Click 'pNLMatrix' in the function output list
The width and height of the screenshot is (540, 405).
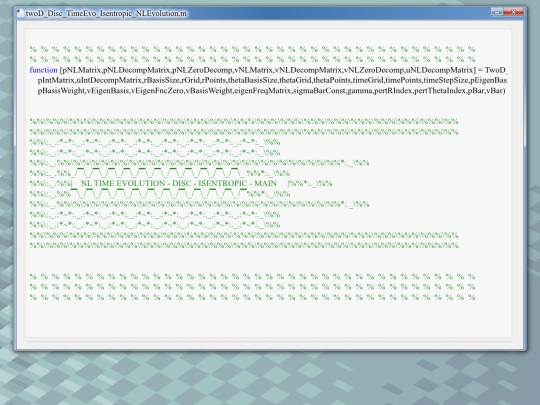tap(81, 70)
